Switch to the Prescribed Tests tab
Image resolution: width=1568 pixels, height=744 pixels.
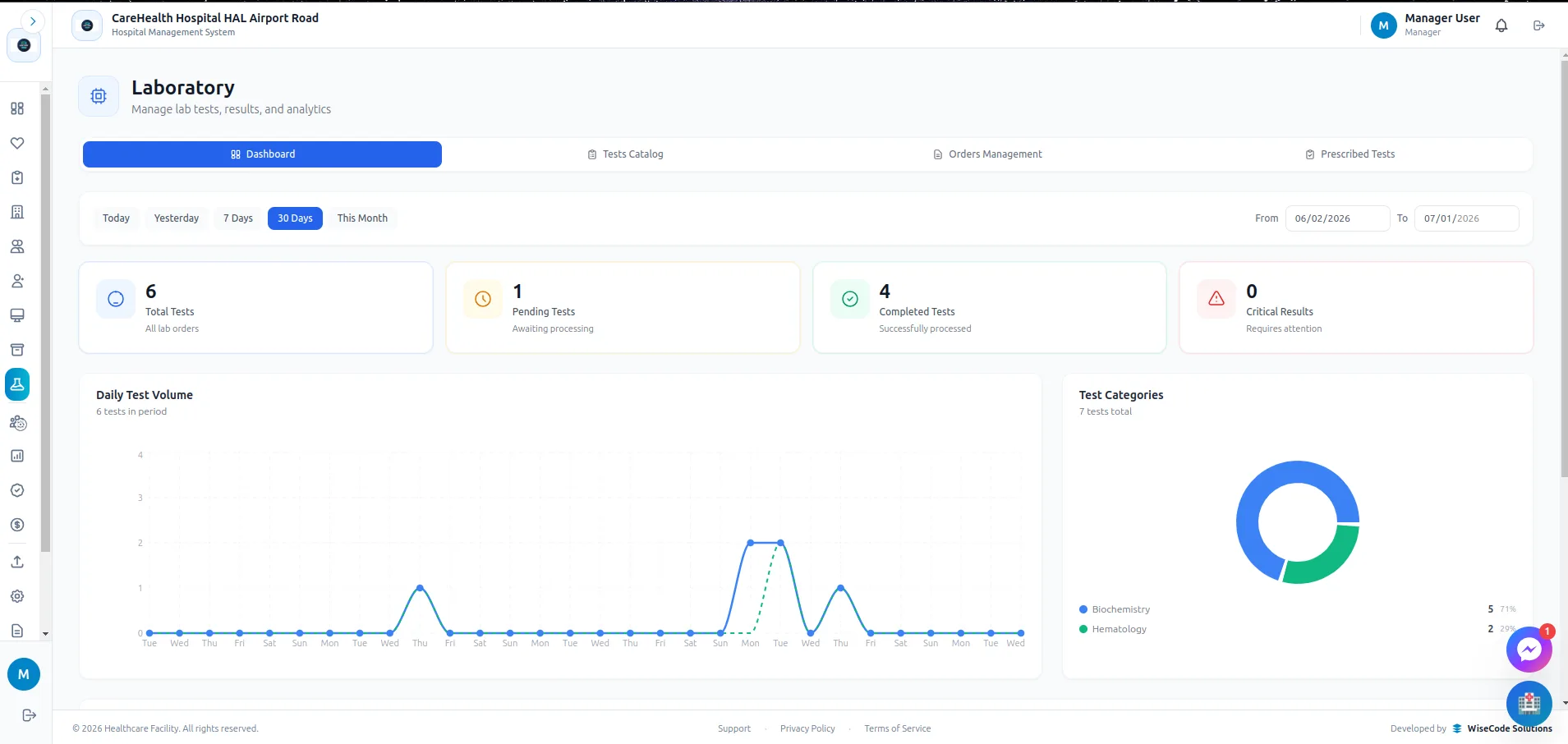[1350, 154]
